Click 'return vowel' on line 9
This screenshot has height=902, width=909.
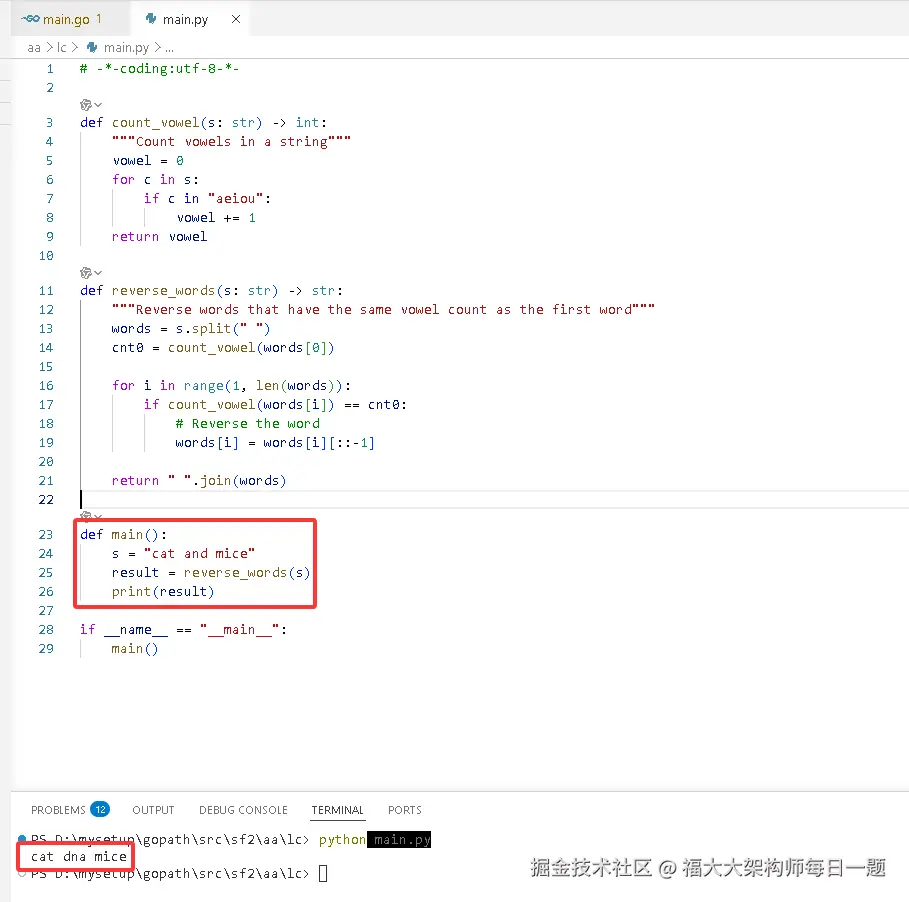159,237
